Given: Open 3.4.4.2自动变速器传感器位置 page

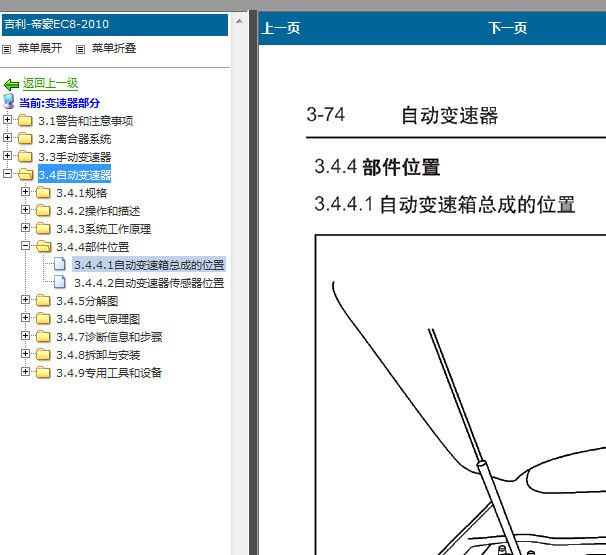Looking at the screenshot, I should 149,283.
